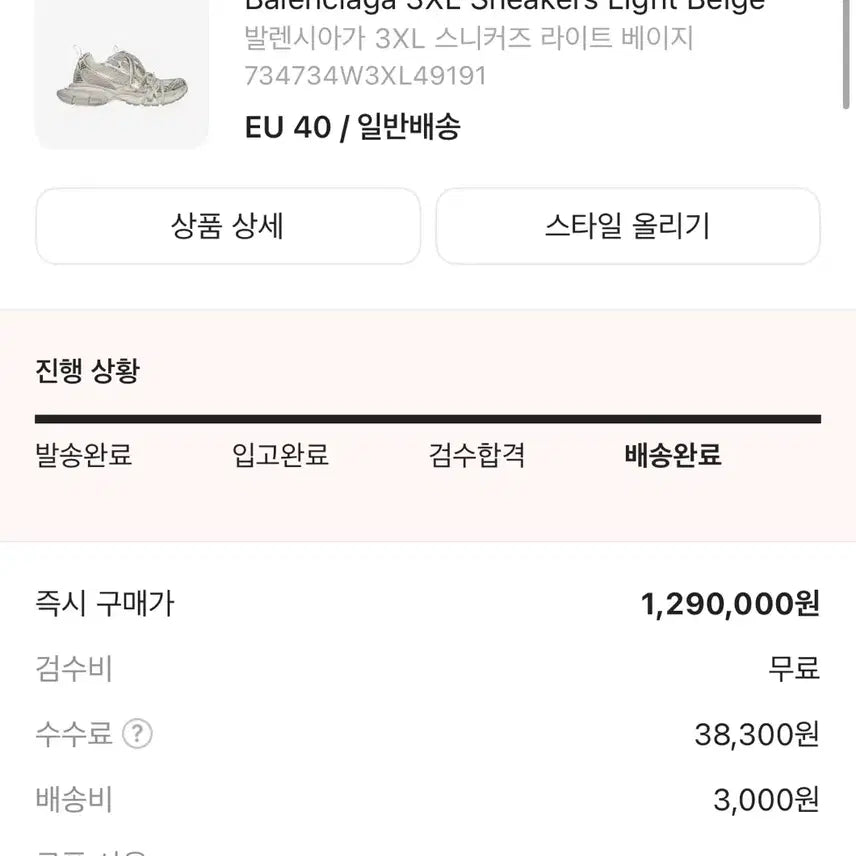Select the style code 734734W3XL49191
Viewport: 856px width, 856px height.
click(x=363, y=73)
